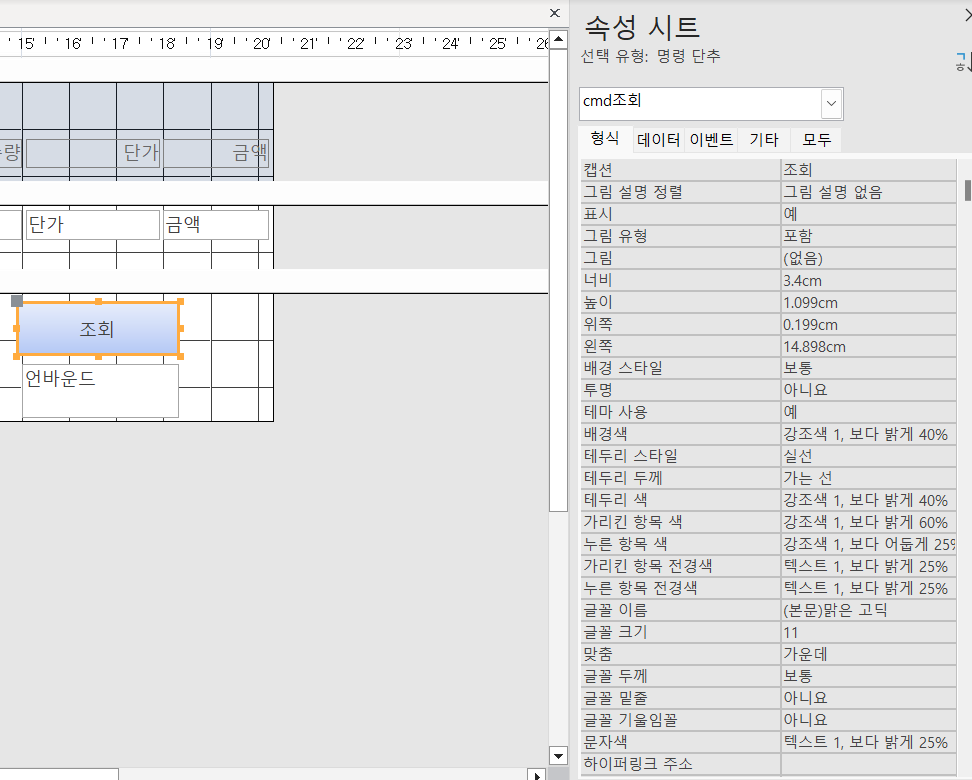Click the gray move handle on 조회 button

[x=16, y=301]
